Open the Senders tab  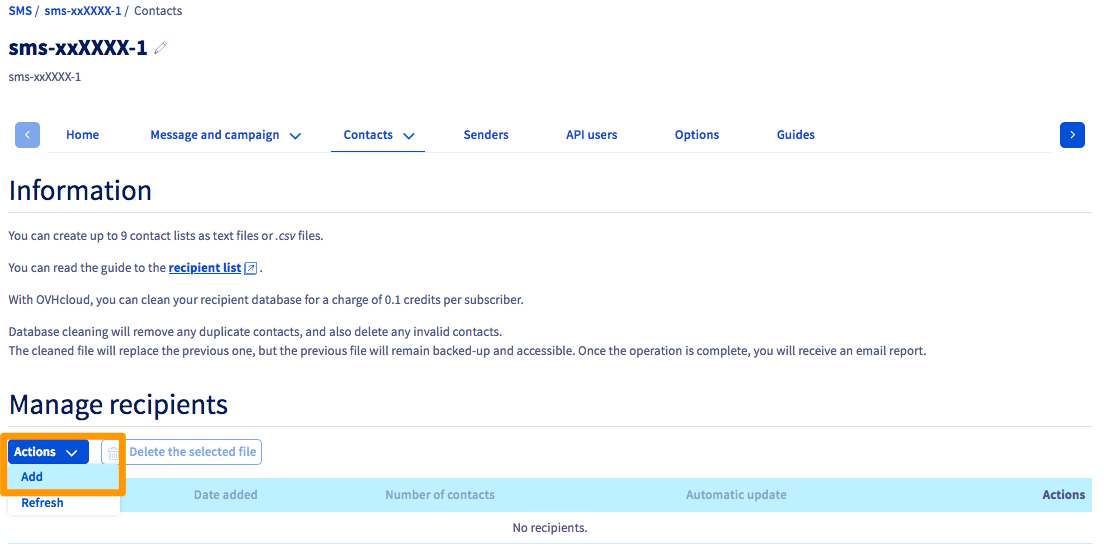pyautogui.click(x=486, y=135)
